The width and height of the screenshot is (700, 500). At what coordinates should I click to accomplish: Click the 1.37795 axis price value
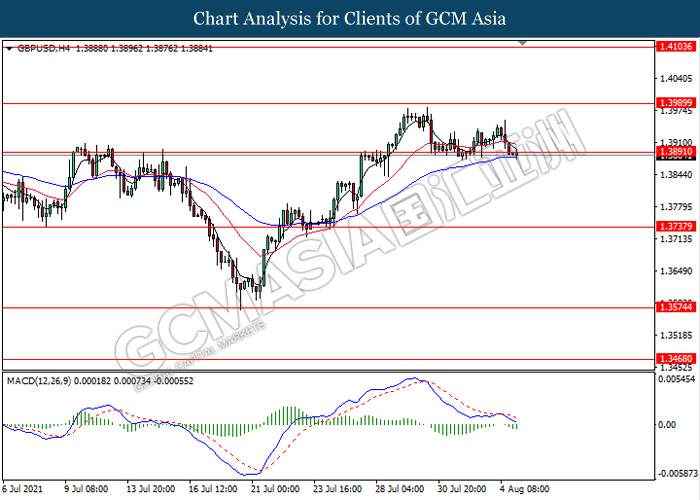676,207
